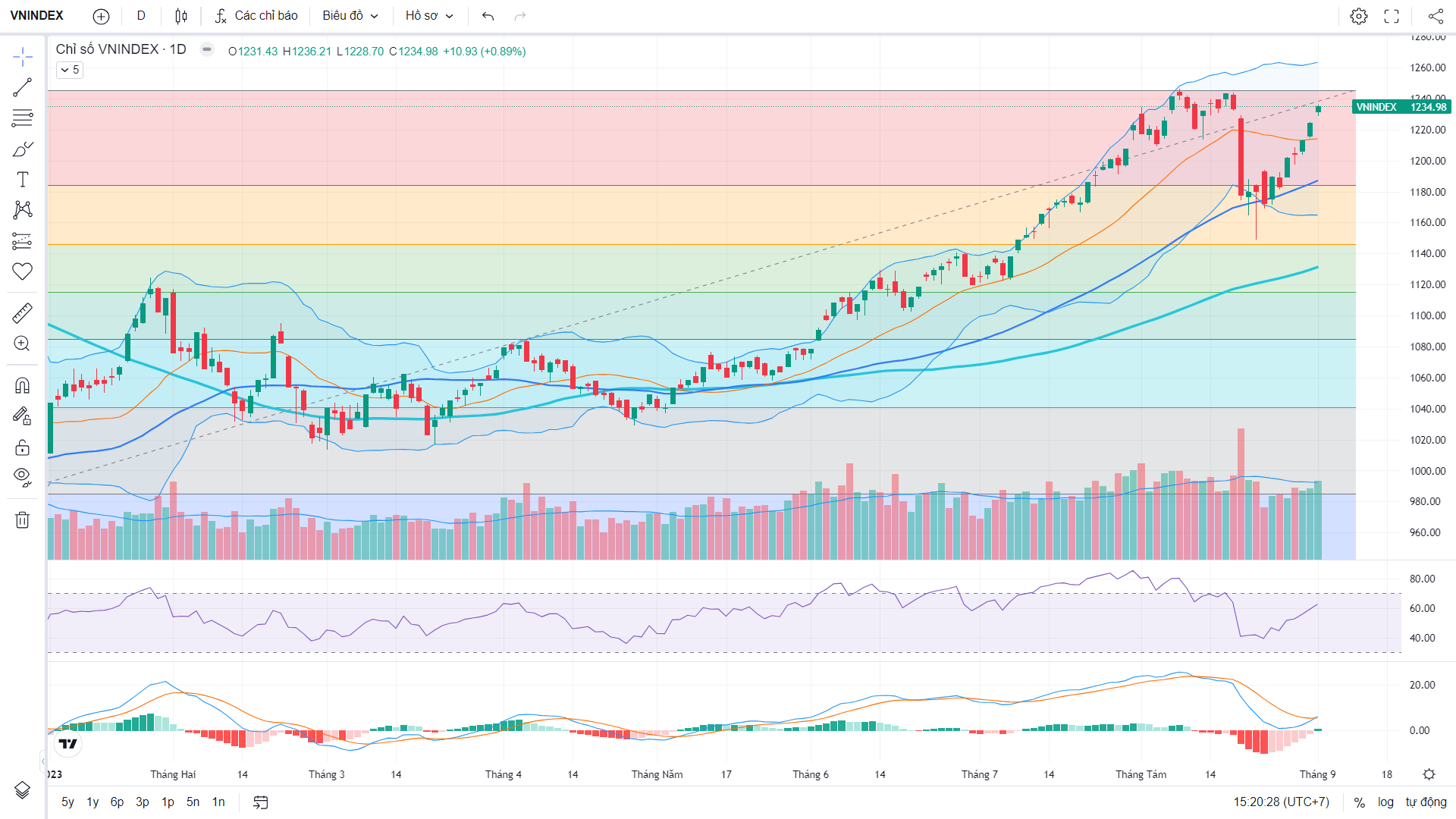Viewport: 1456px width, 819px height.
Task: Open the forecasting and measurement tools
Action: (x=22, y=241)
